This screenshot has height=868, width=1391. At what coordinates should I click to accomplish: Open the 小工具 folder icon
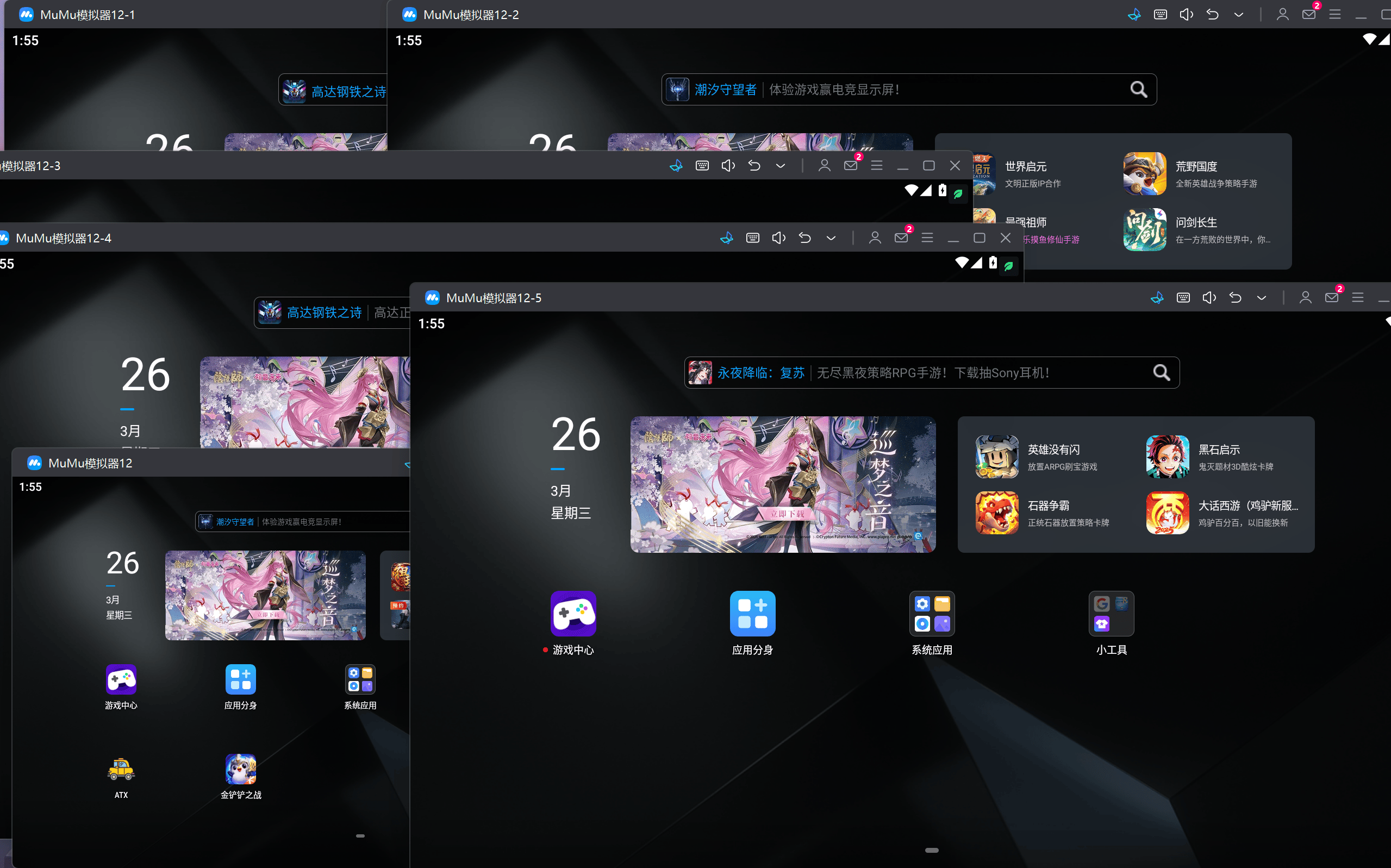tap(1111, 614)
